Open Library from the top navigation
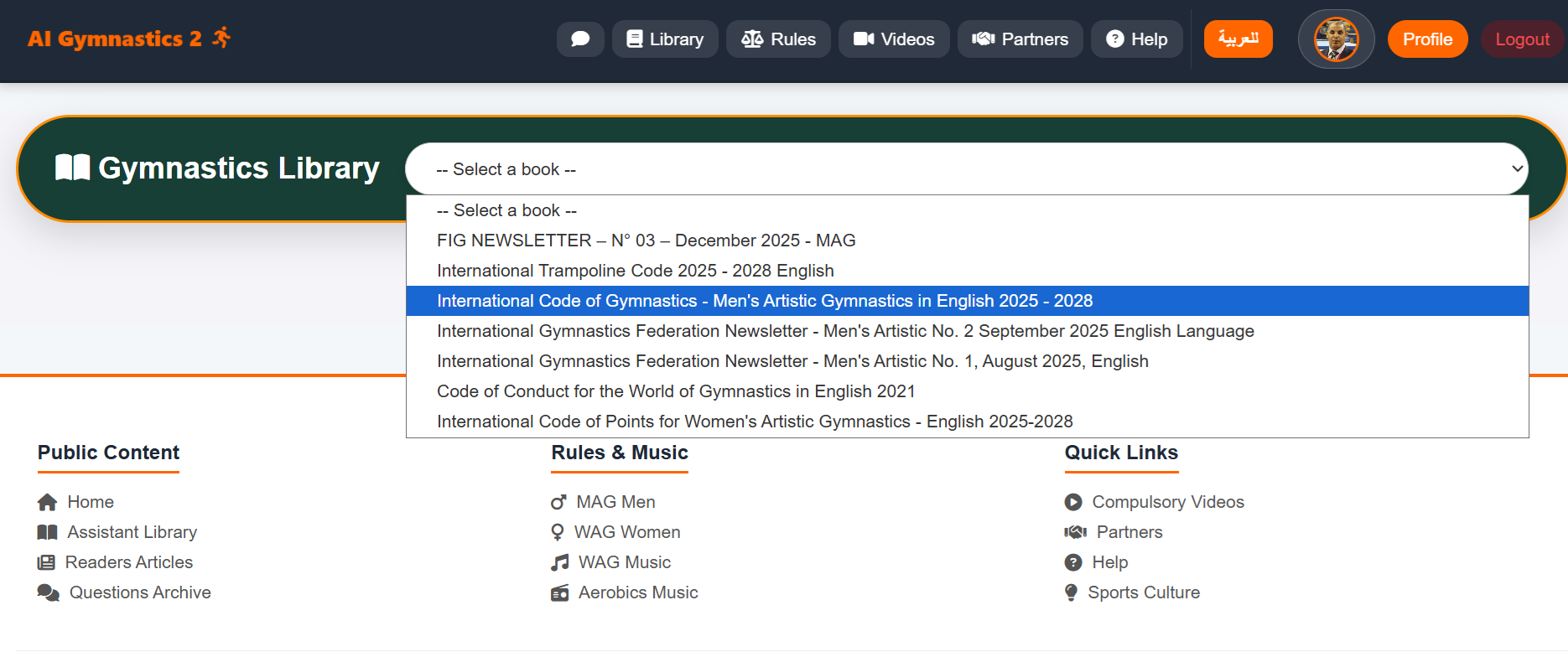This screenshot has height=657, width=1568. click(665, 39)
